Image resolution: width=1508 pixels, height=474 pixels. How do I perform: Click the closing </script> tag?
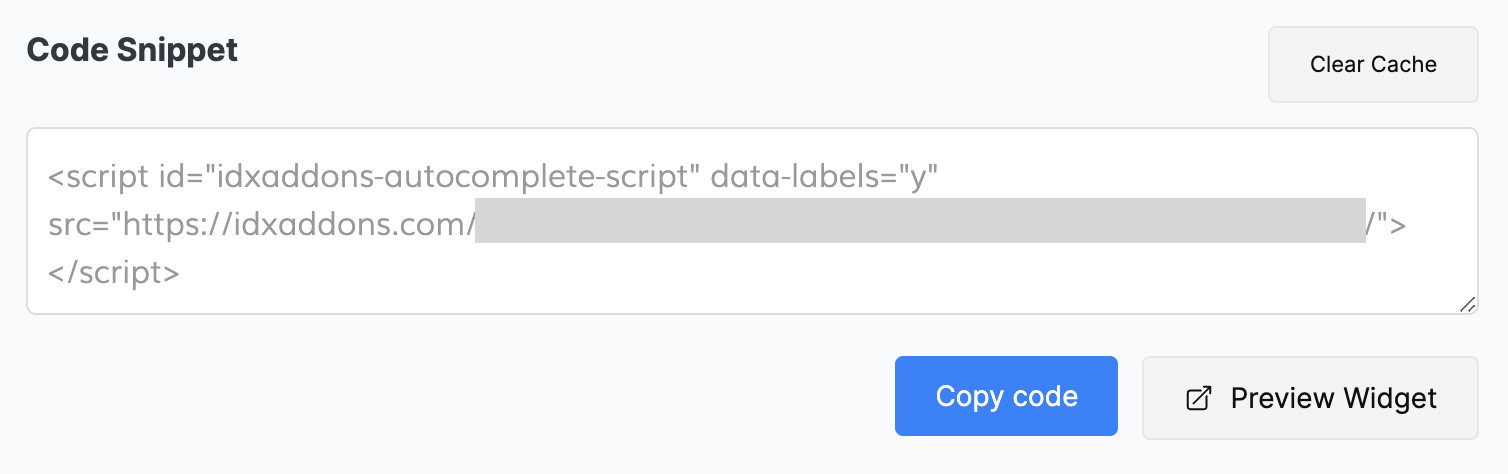(114, 272)
